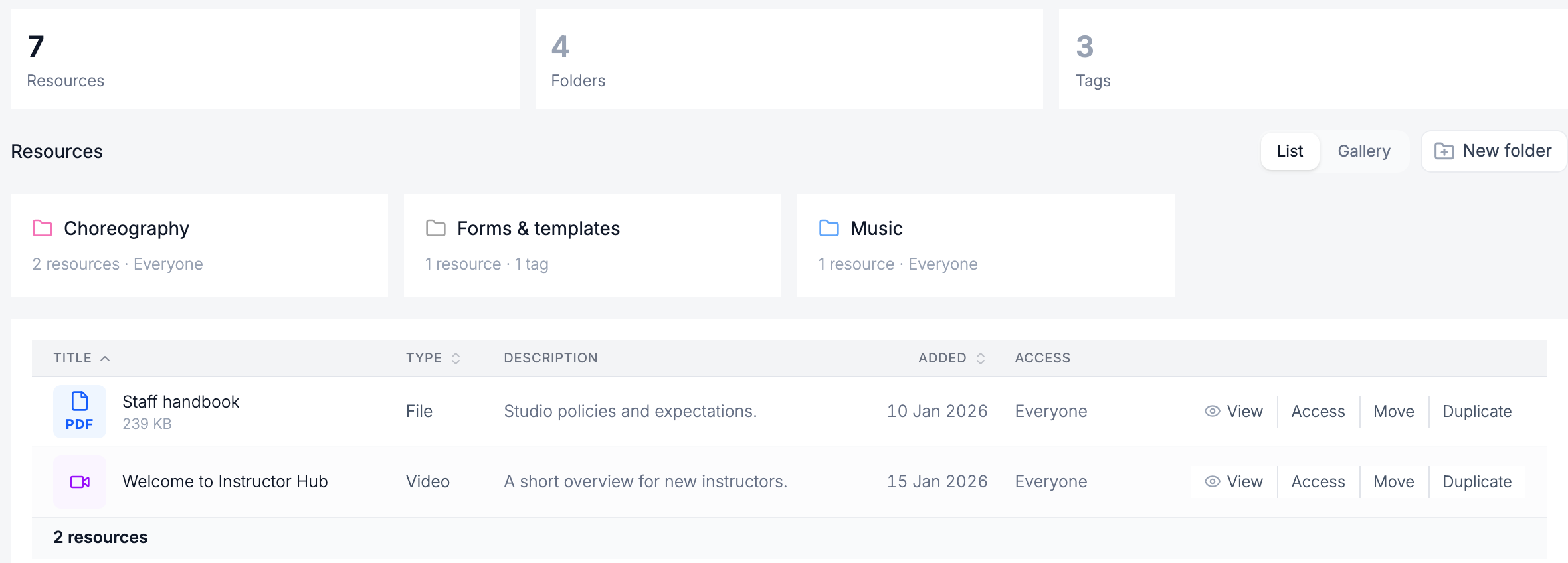Open the Music folder title

(x=876, y=228)
